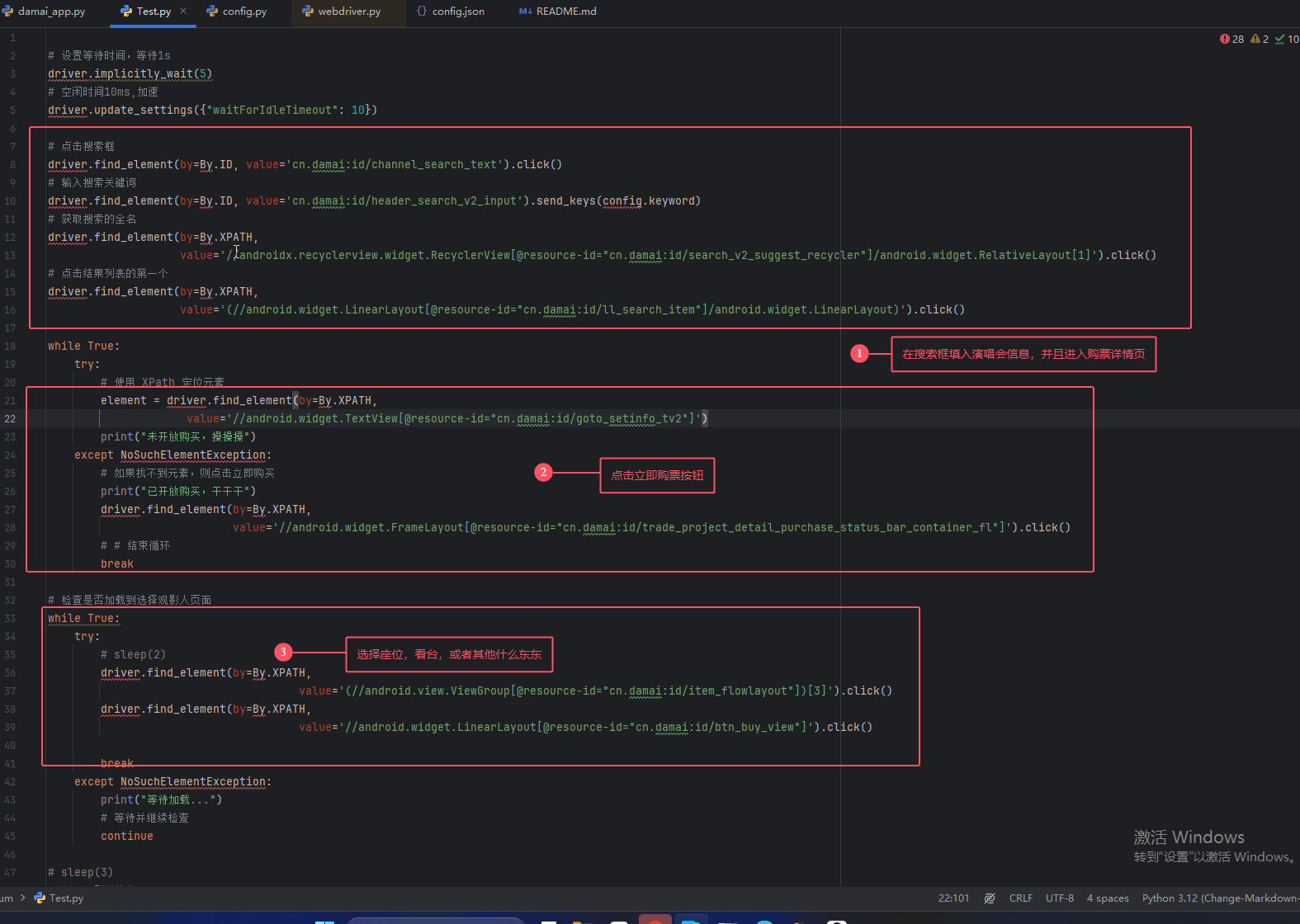Click 'while True:' on line 33
Image resolution: width=1300 pixels, height=924 pixels.
pyautogui.click(x=83, y=618)
